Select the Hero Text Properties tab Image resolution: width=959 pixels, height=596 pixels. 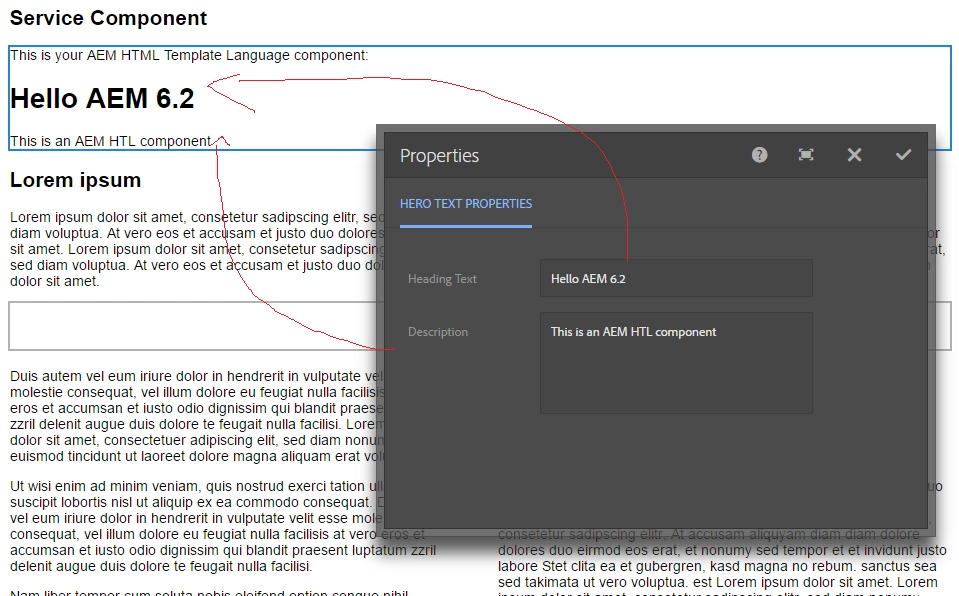tap(466, 204)
